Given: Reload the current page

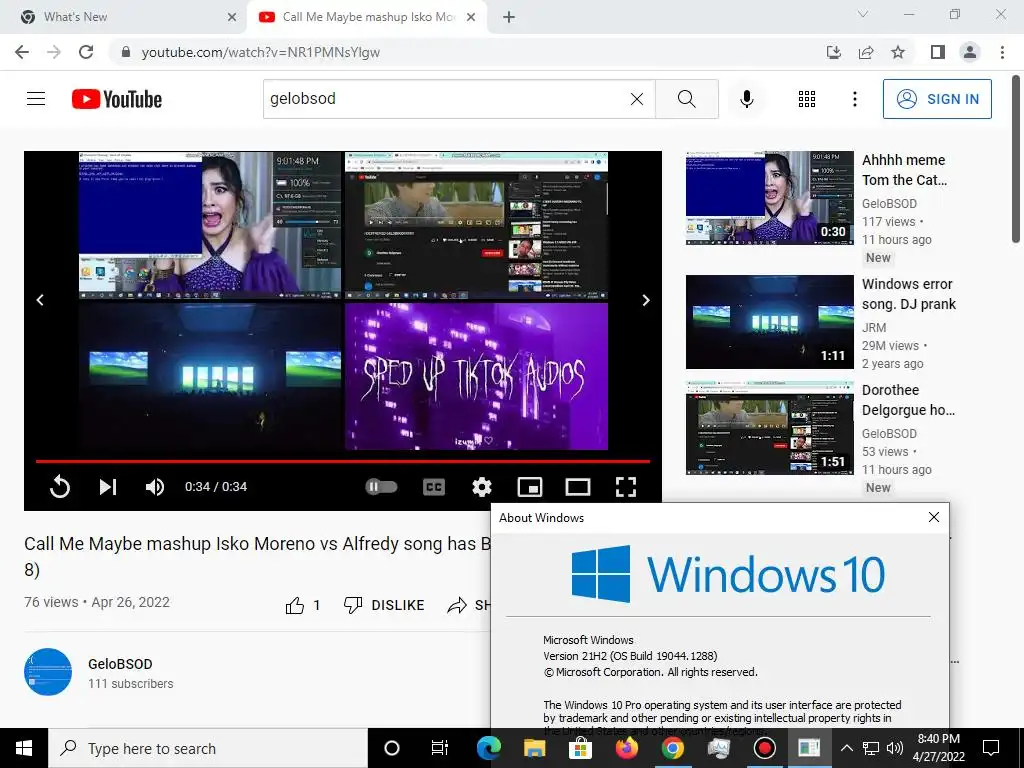Looking at the screenshot, I should tap(86, 52).
